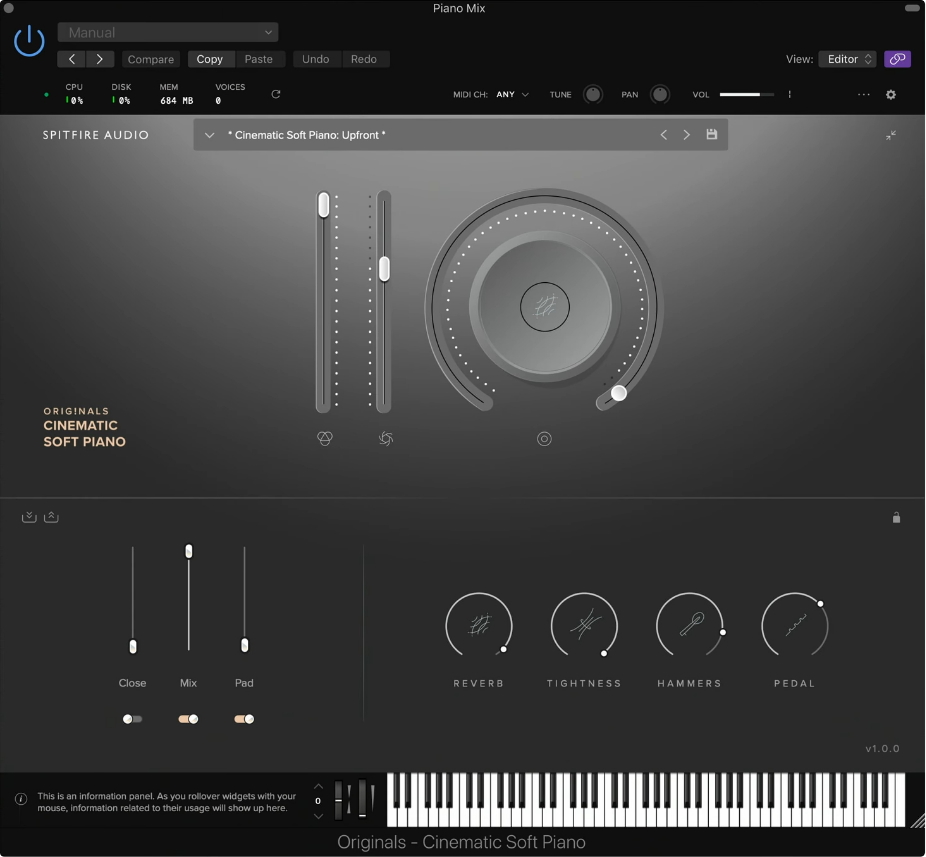Image resolution: width=926 pixels, height=857 pixels.
Task: Open the MIDI channel ANY dropdown
Action: click(x=511, y=95)
